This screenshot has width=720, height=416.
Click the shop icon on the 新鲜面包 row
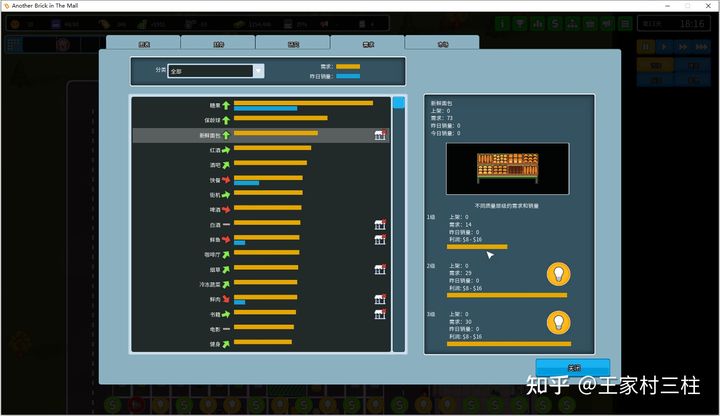pos(380,135)
